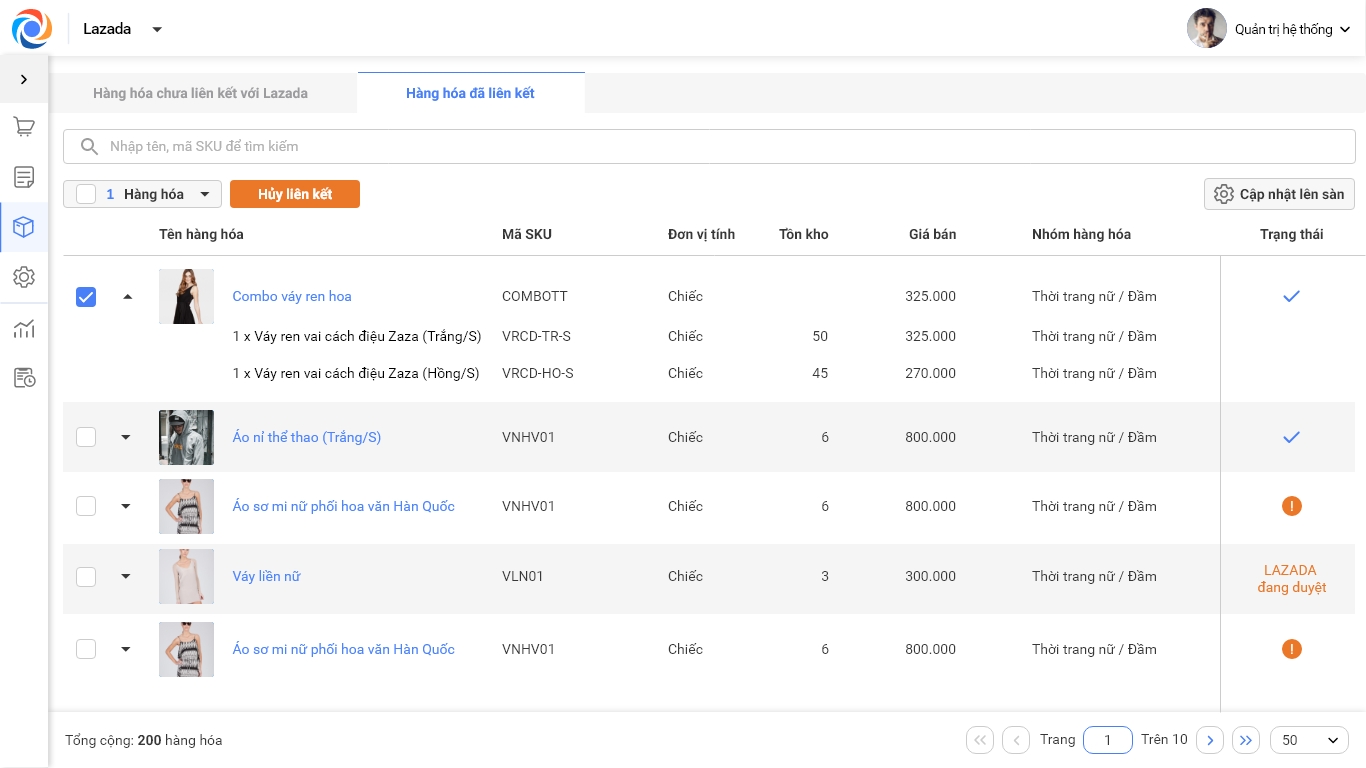Open the Váy liền nữ product thumbnail

pyautogui.click(x=186, y=576)
